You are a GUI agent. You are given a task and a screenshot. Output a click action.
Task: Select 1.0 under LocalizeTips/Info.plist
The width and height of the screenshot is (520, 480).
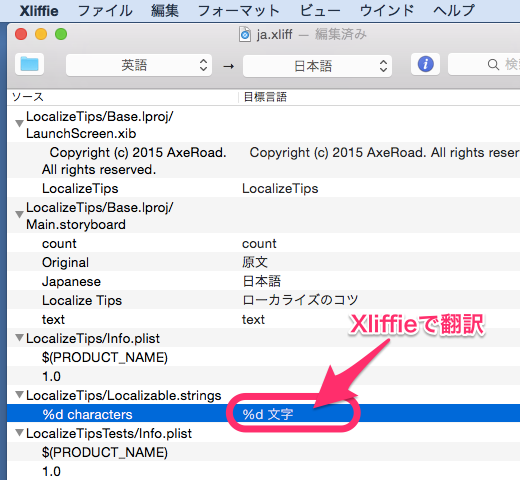click(51, 376)
